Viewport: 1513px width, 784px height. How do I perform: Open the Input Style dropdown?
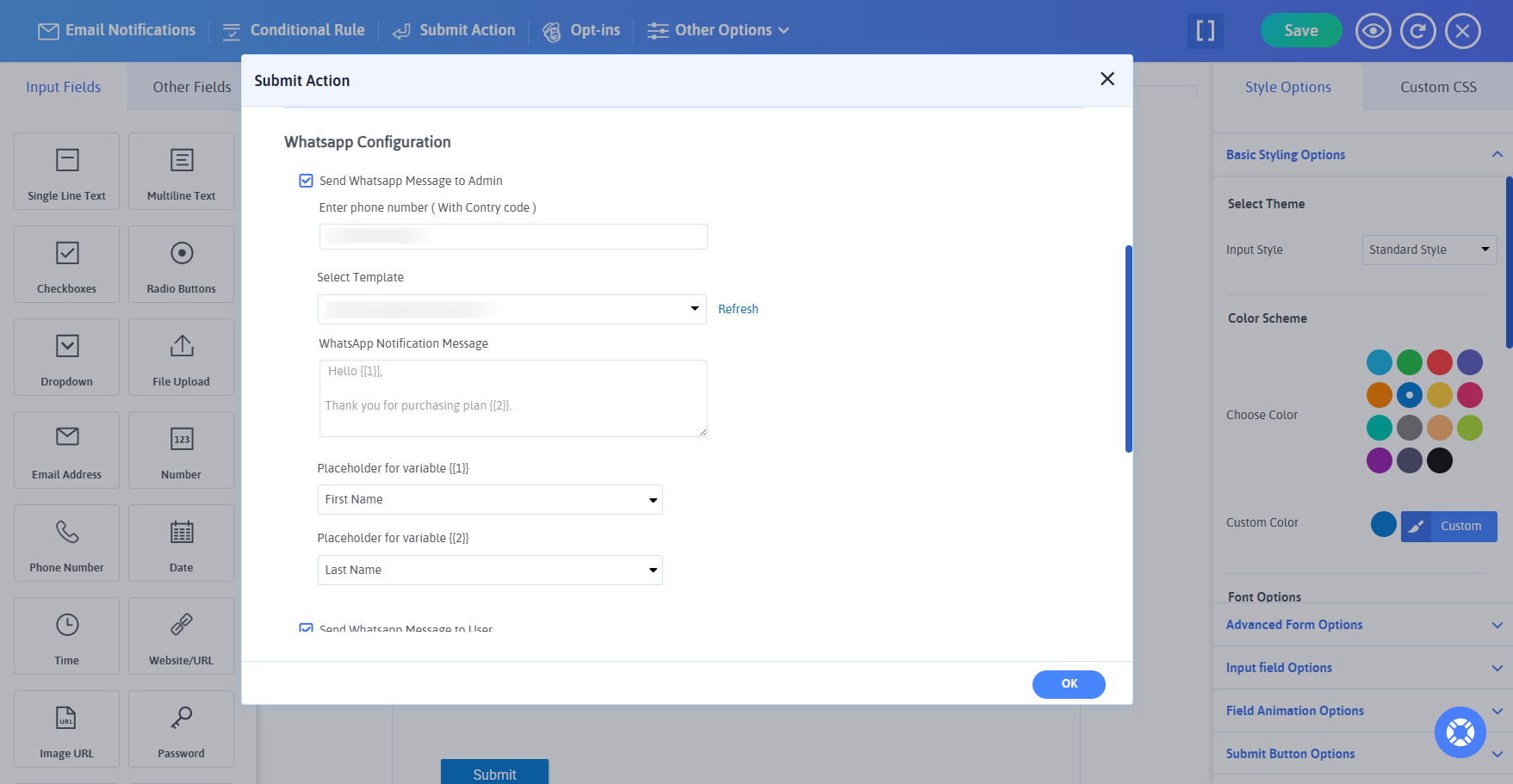(1428, 250)
